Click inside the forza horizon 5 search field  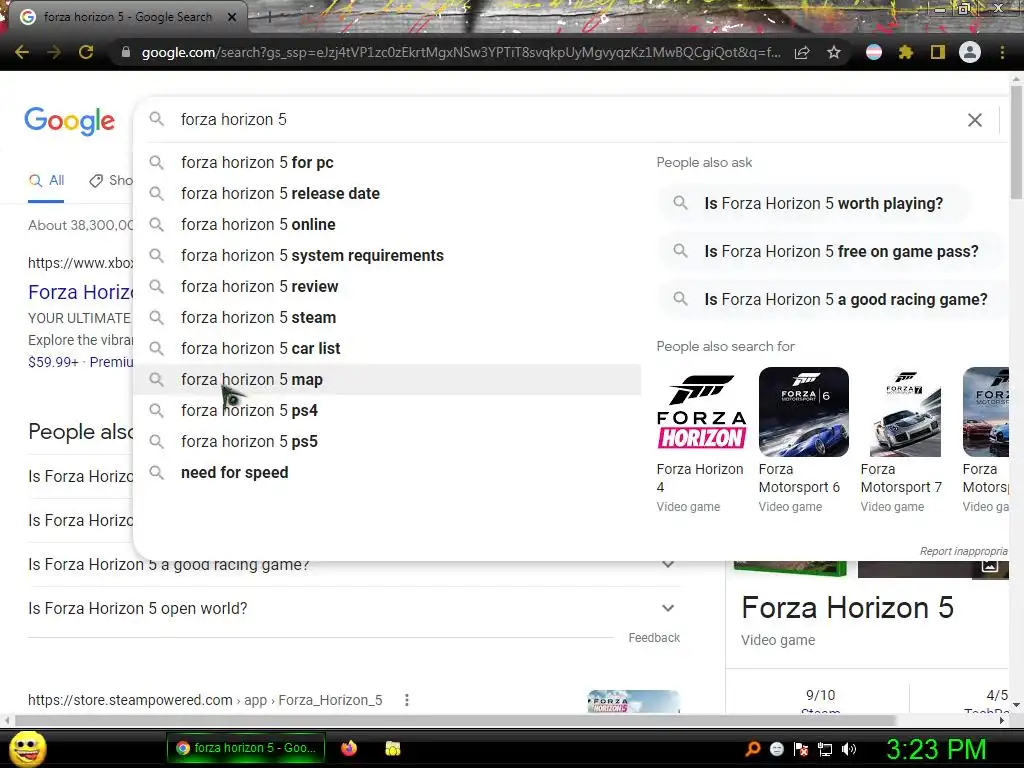coord(562,120)
